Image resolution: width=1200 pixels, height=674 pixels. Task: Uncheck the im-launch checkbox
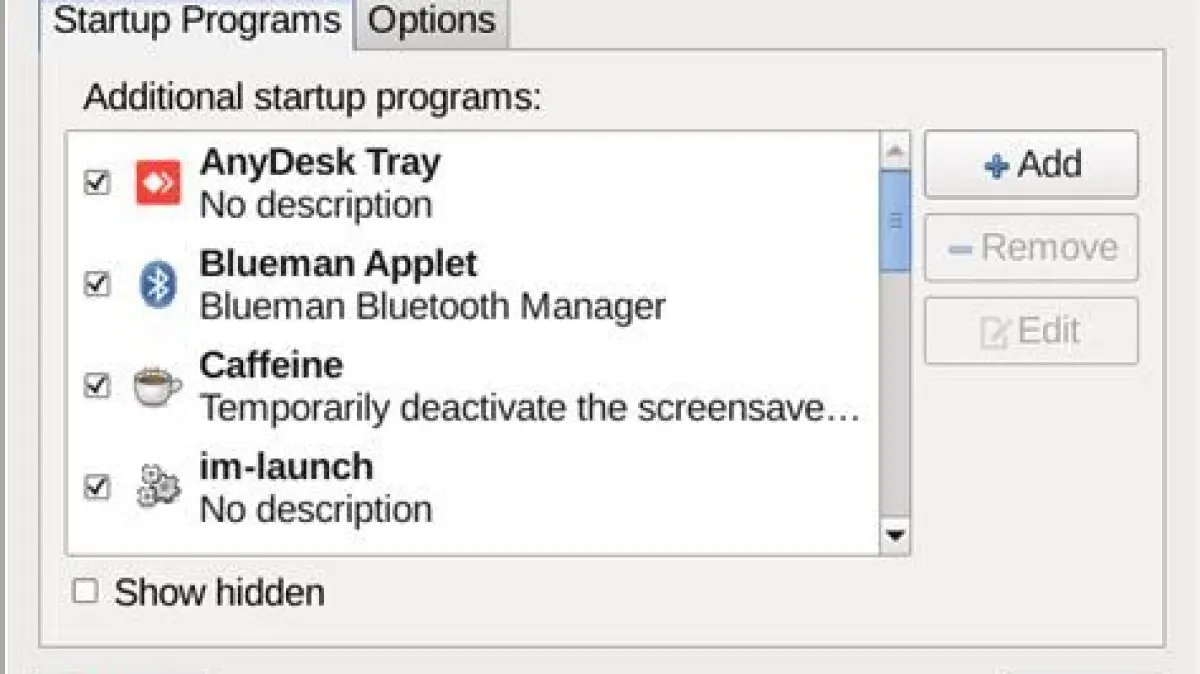tap(96, 488)
